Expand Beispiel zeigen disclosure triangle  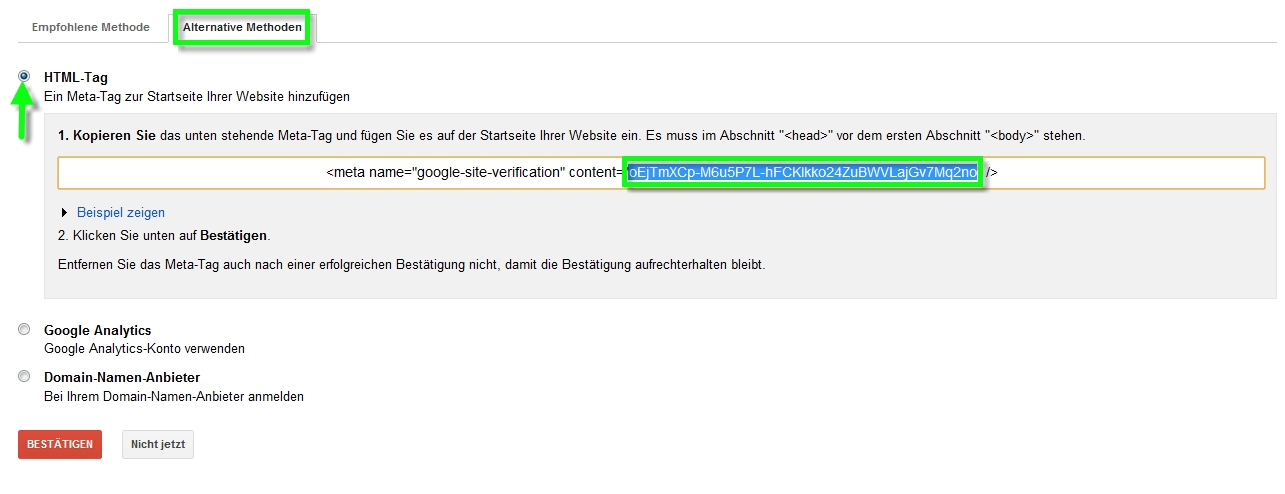coord(66,212)
